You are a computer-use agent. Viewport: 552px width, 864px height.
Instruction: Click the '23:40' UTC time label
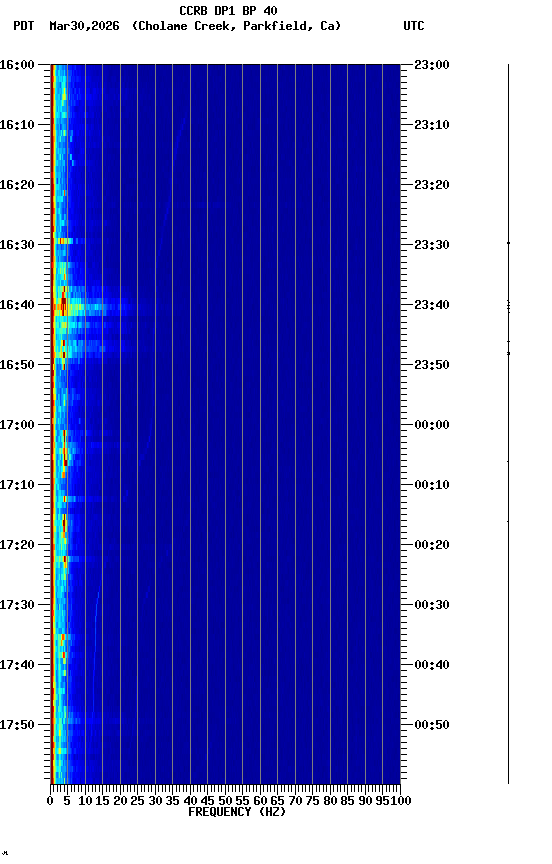click(432, 305)
